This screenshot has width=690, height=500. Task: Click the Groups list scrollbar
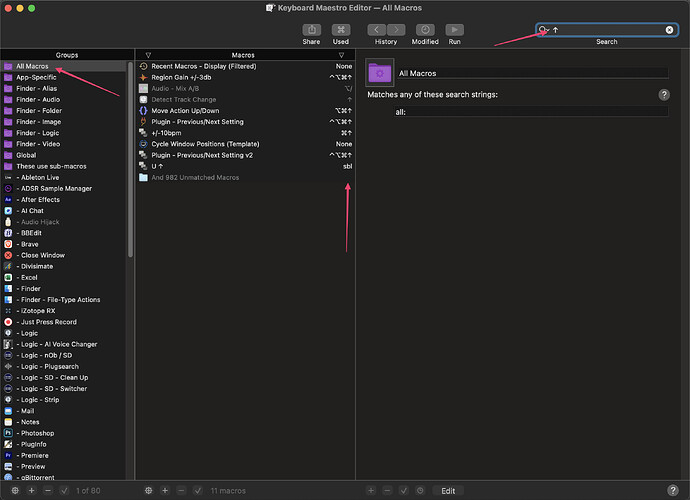pyautogui.click(x=130, y=159)
